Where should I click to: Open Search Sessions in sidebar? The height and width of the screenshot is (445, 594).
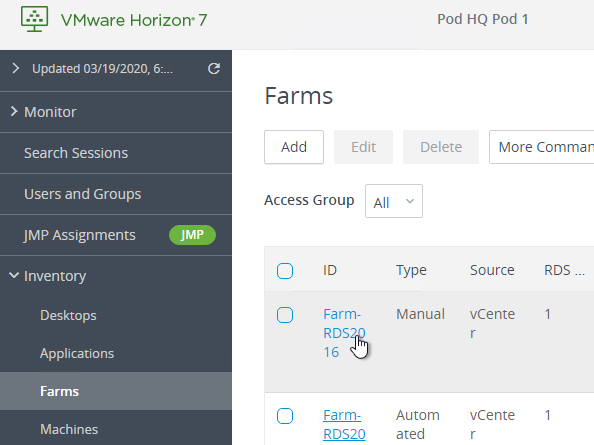pyautogui.click(x=76, y=153)
